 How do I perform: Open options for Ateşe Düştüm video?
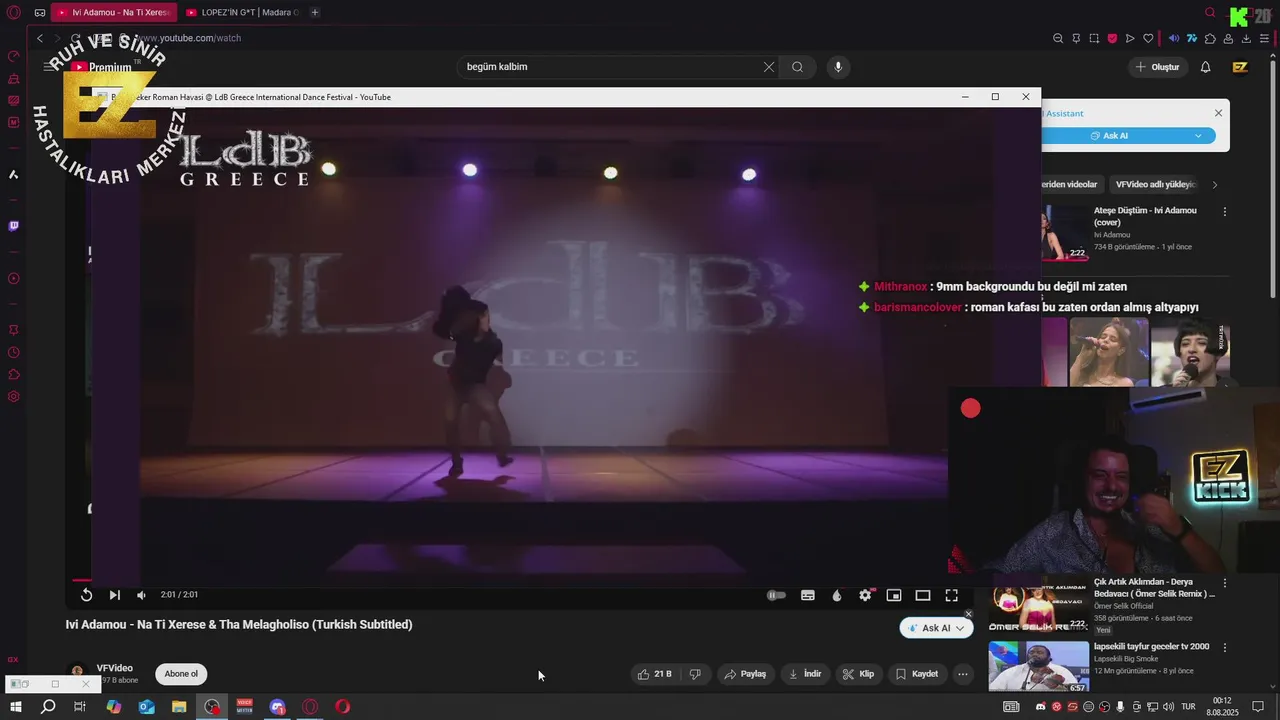(1225, 212)
